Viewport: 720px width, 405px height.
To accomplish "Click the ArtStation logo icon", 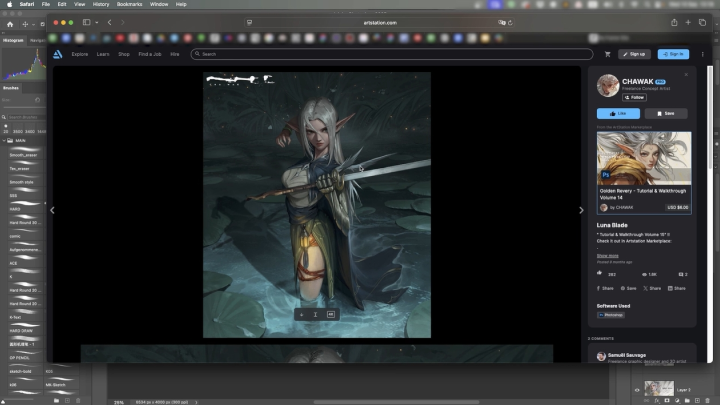I will (x=59, y=54).
